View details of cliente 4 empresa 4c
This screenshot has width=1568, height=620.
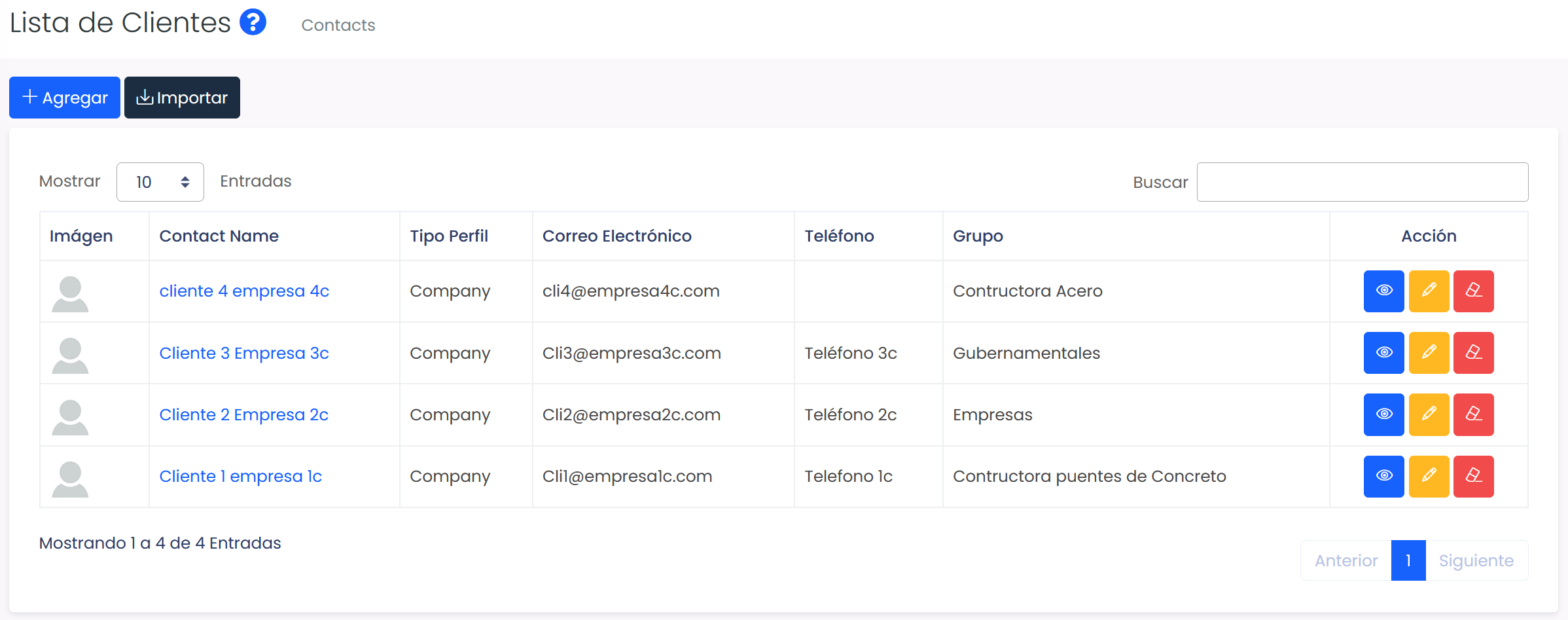click(x=1383, y=291)
